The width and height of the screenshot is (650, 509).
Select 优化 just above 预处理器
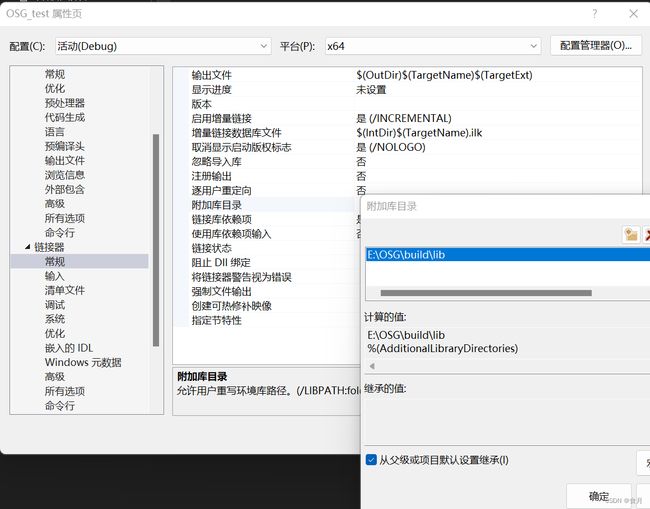(55, 88)
